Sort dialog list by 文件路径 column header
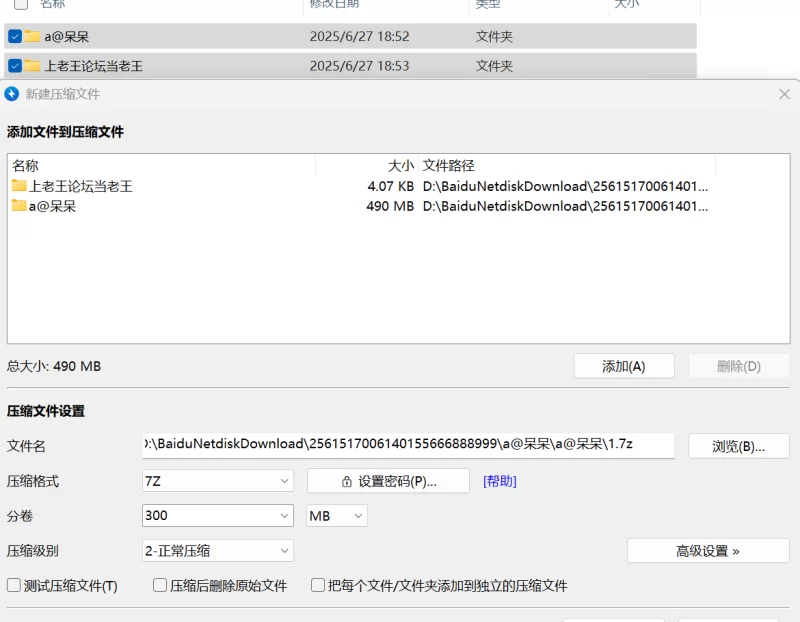 pyautogui.click(x=567, y=165)
